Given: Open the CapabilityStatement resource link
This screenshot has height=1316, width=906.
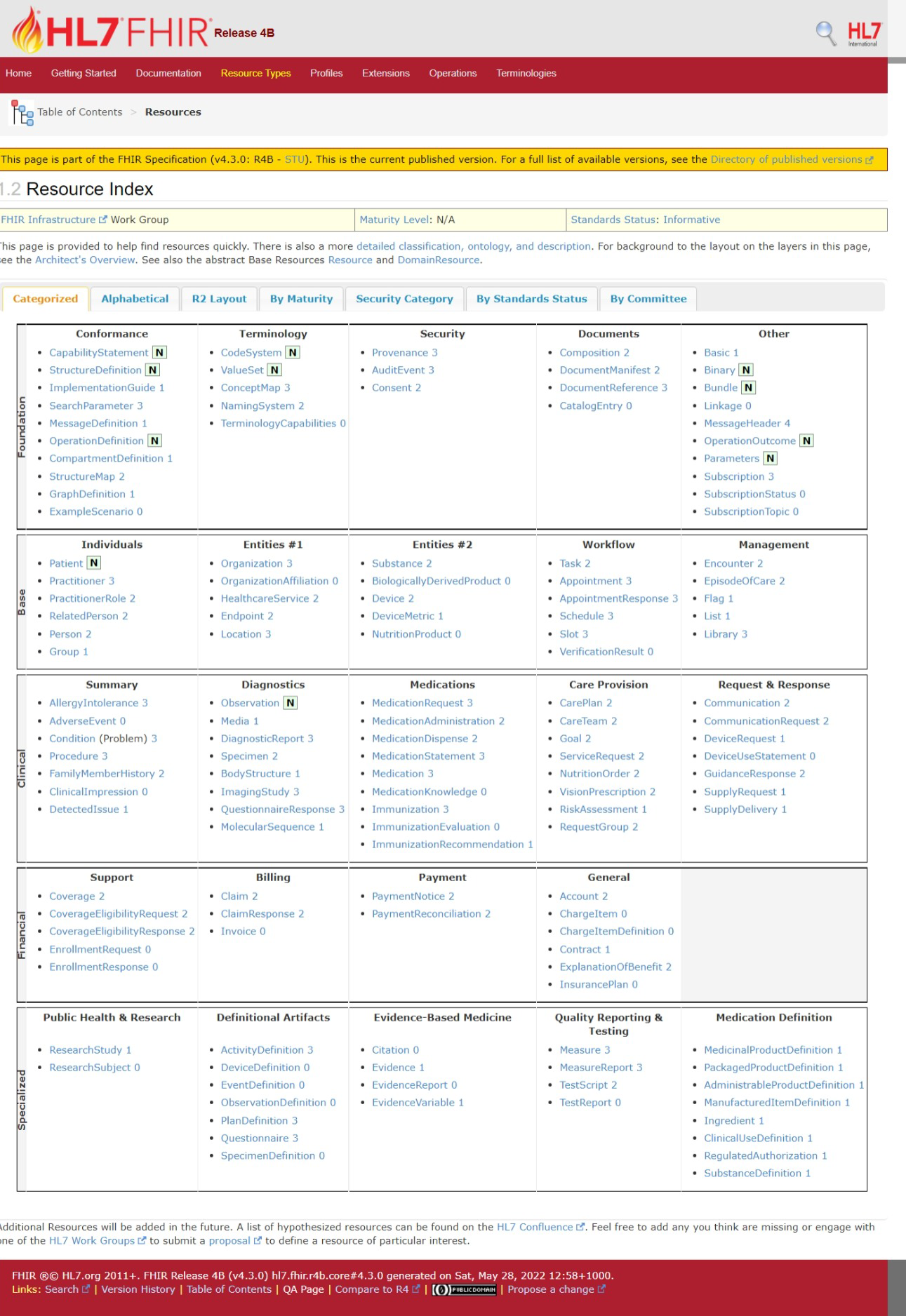Looking at the screenshot, I should click(x=99, y=353).
